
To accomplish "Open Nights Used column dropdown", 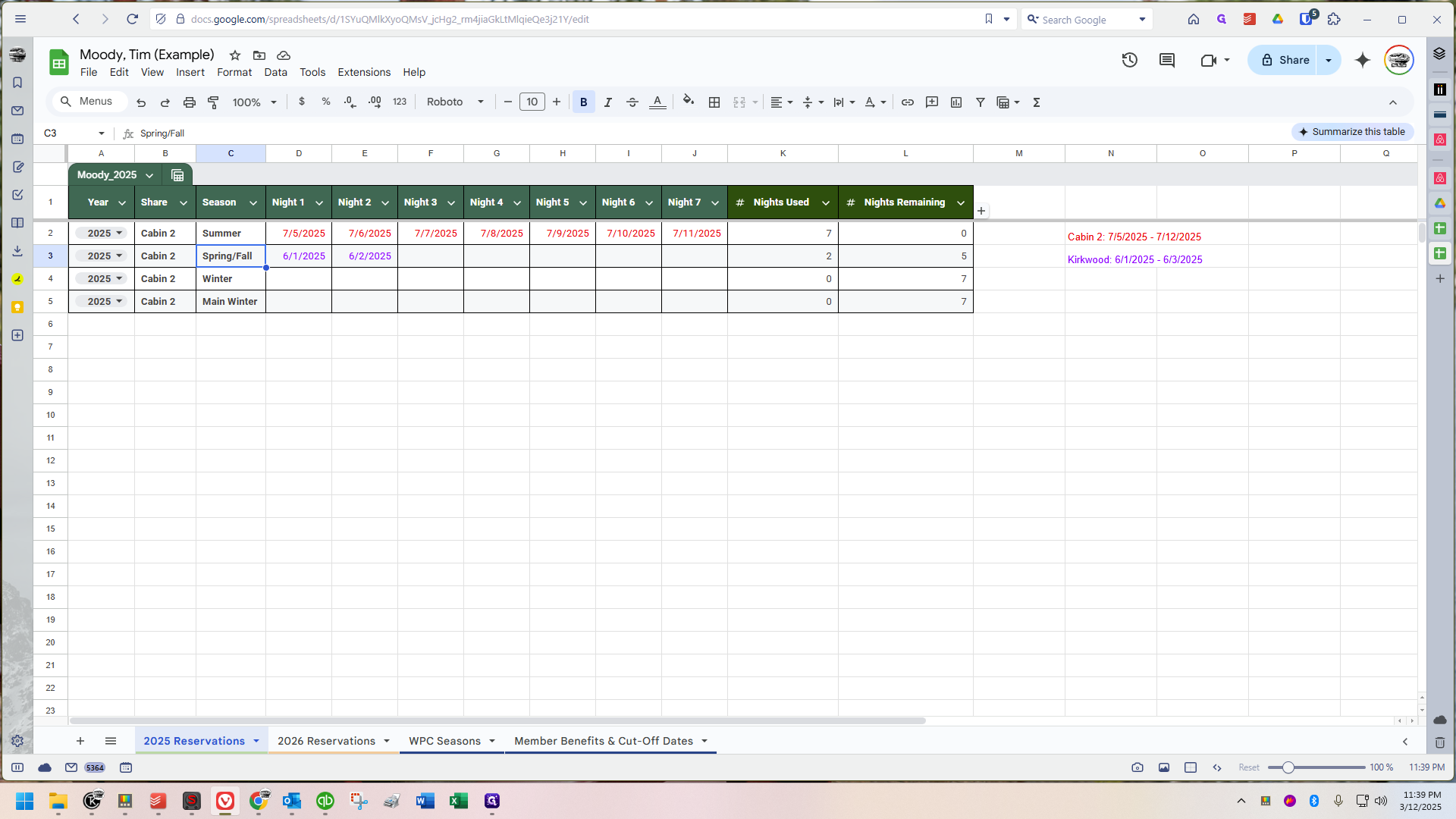I will [x=826, y=203].
